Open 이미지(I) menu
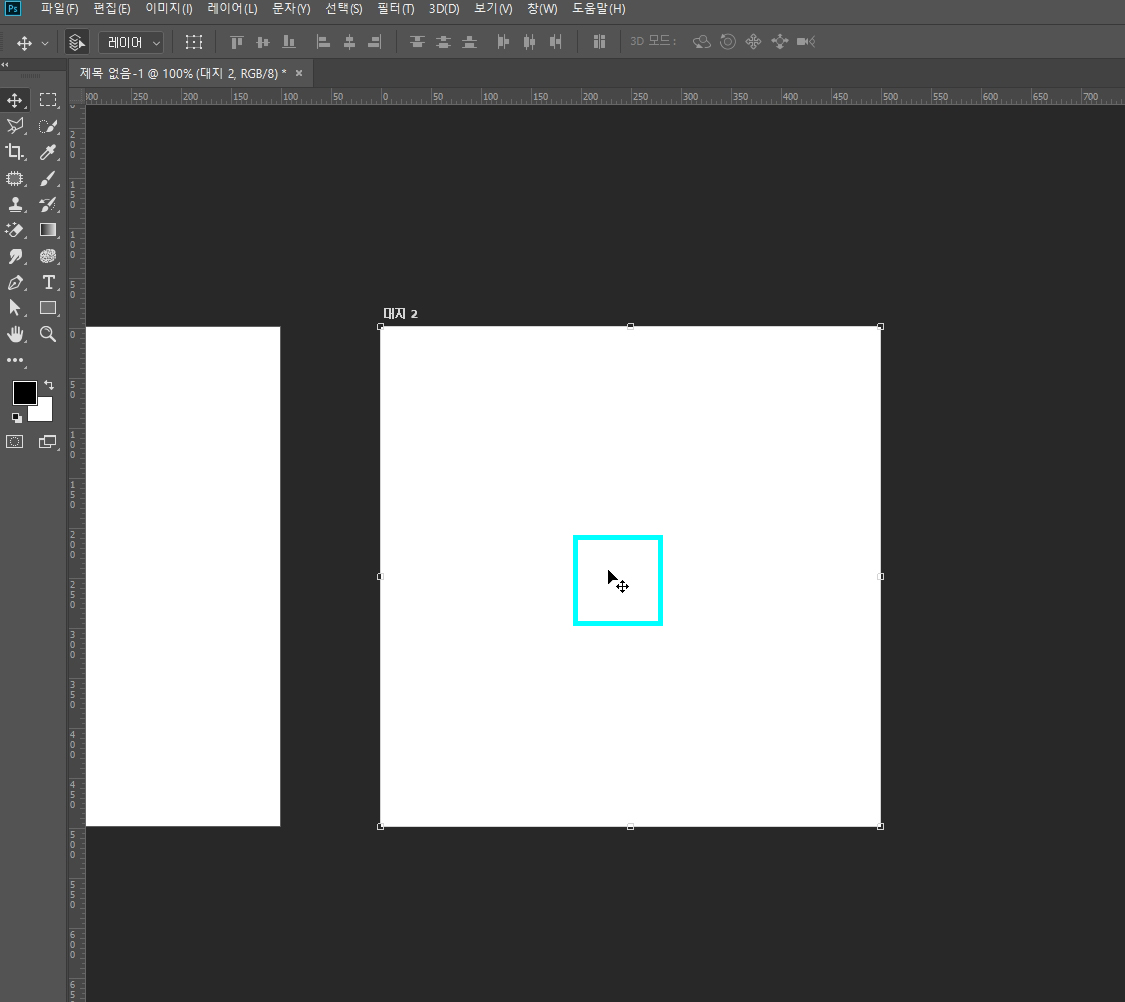This screenshot has width=1125, height=1002. tap(169, 9)
